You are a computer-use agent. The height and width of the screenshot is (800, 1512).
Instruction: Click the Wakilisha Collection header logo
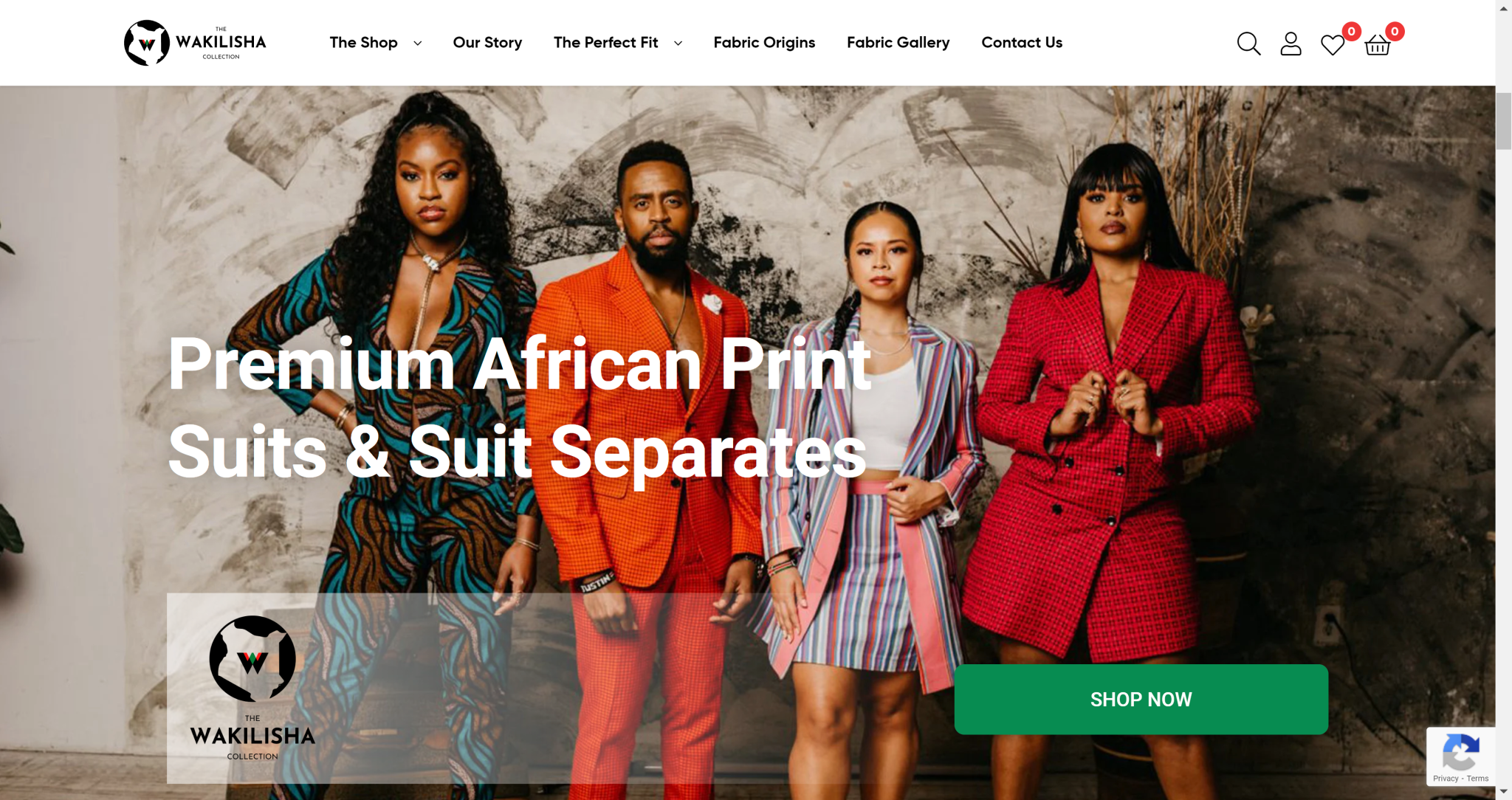click(195, 43)
